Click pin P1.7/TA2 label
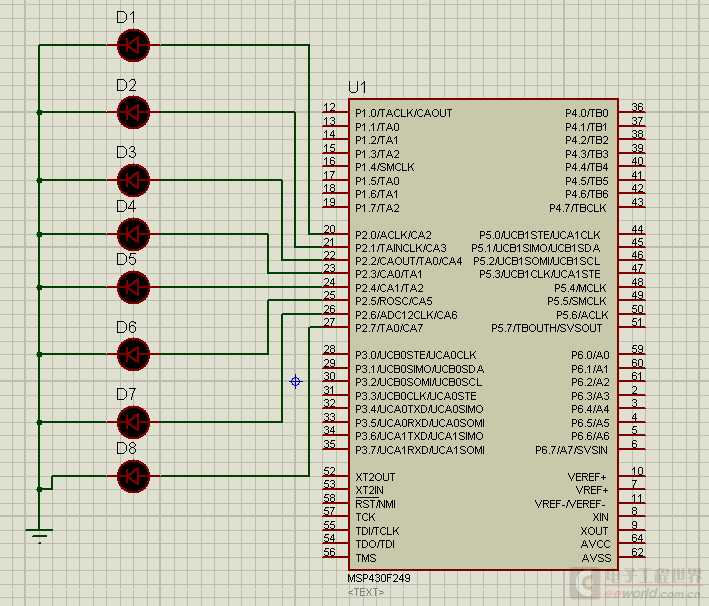 tap(377, 208)
